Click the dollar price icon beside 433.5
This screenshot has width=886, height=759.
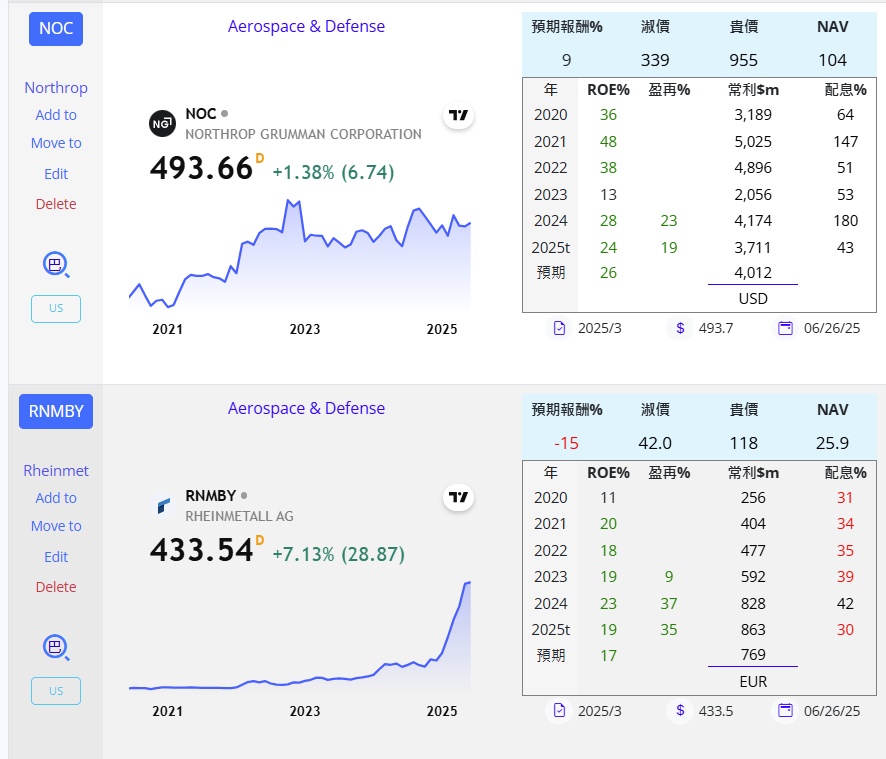pyautogui.click(x=680, y=710)
